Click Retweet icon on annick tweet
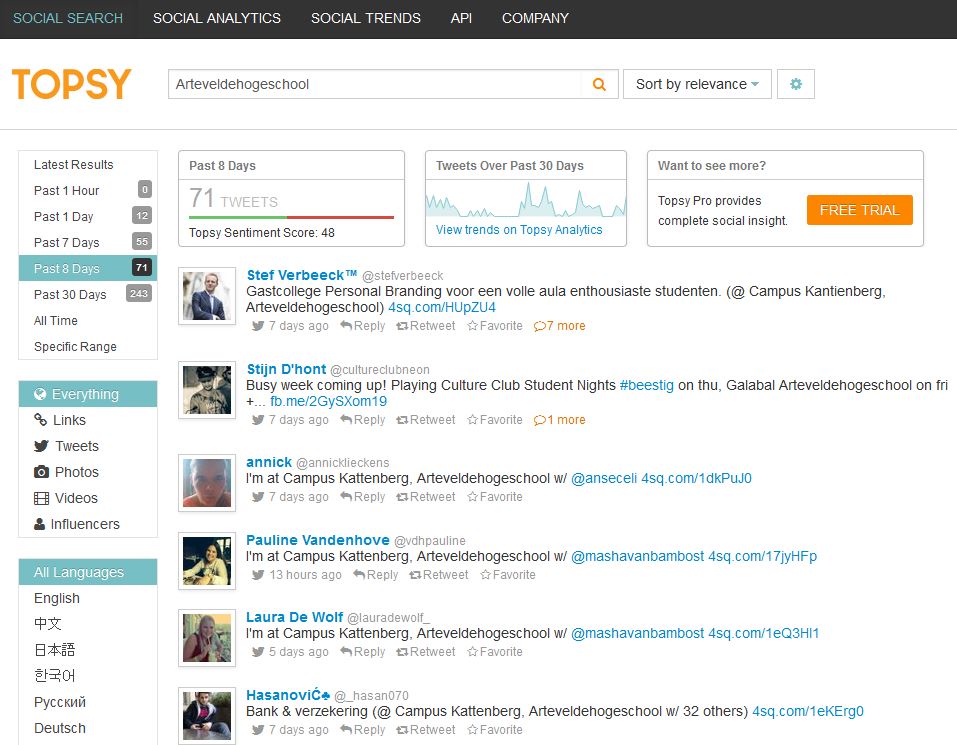This screenshot has width=957, height=745. [402, 497]
